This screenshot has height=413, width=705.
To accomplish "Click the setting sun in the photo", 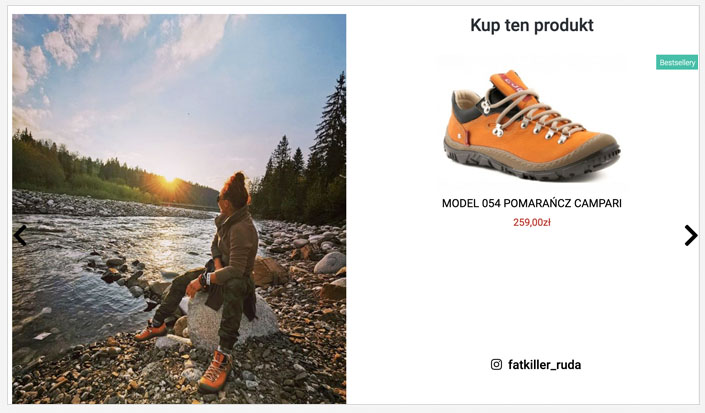I will pyautogui.click(x=170, y=180).
